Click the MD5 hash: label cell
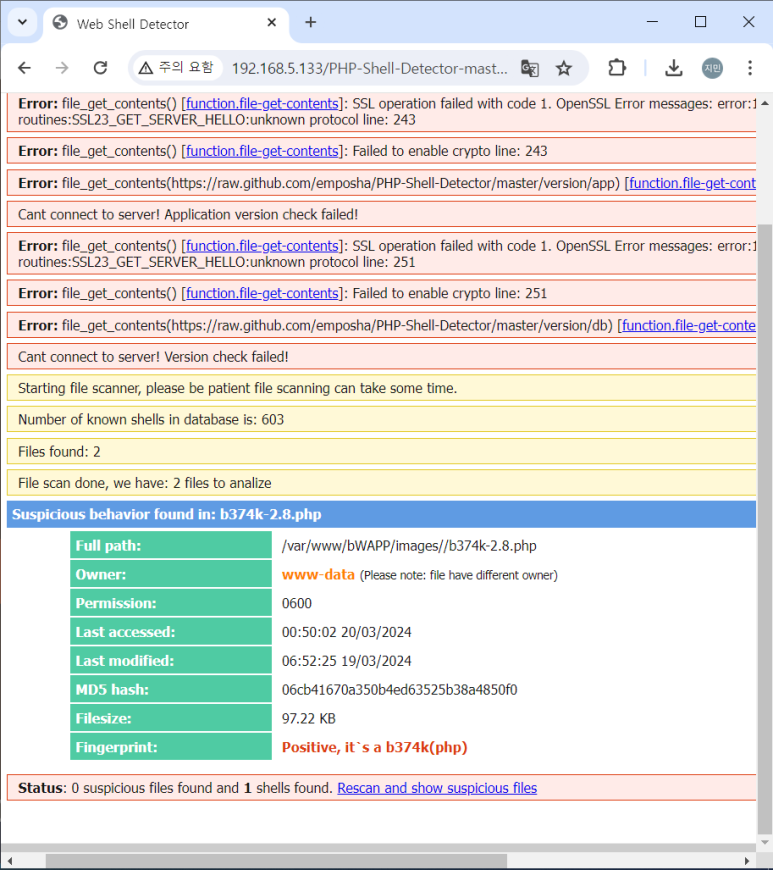This screenshot has height=870, width=773. point(171,690)
